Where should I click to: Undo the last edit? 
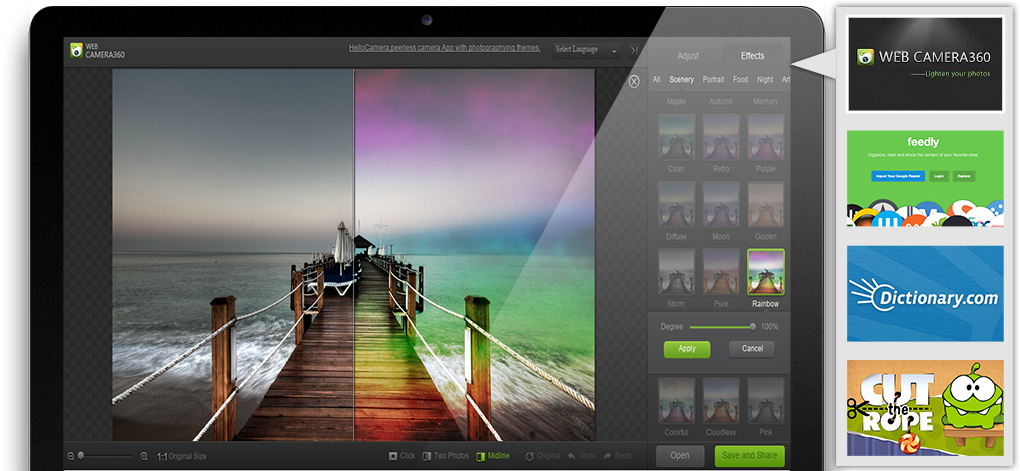coord(580,456)
